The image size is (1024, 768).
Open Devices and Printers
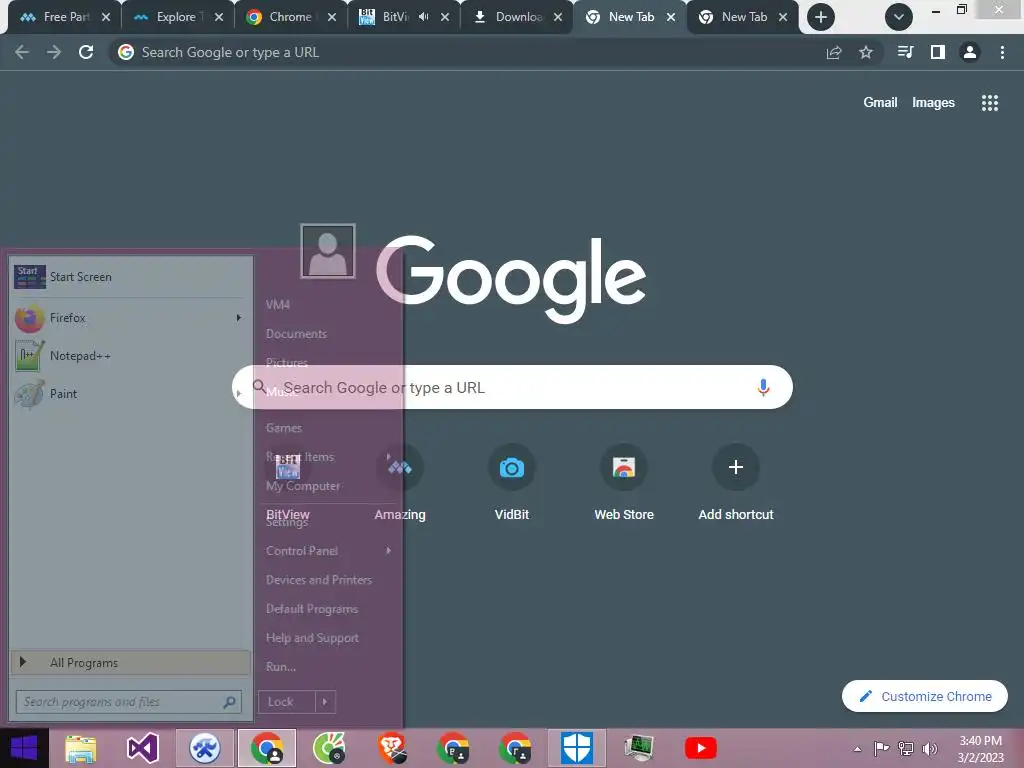point(319,580)
